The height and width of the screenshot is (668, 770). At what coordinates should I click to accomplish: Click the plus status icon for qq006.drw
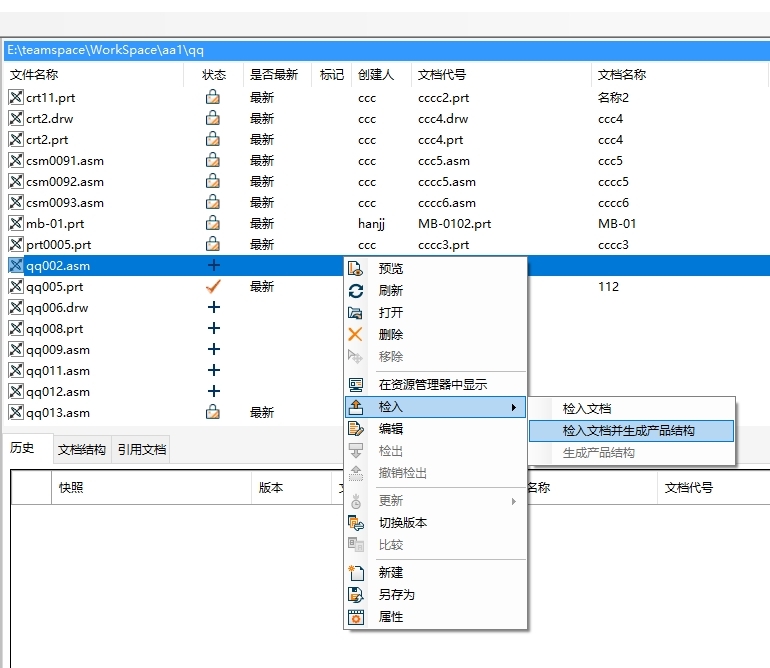point(214,307)
